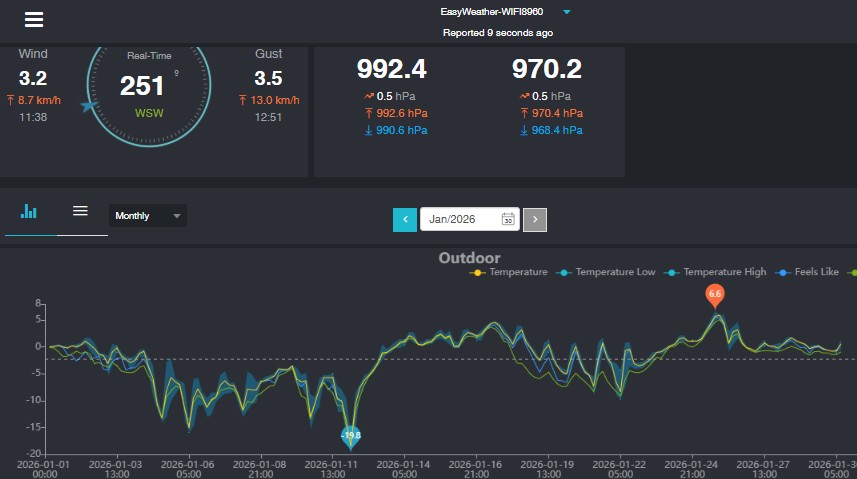Click the 6.6 maximum temperature marker
Screen dimensions: 857x479
(x=715, y=294)
